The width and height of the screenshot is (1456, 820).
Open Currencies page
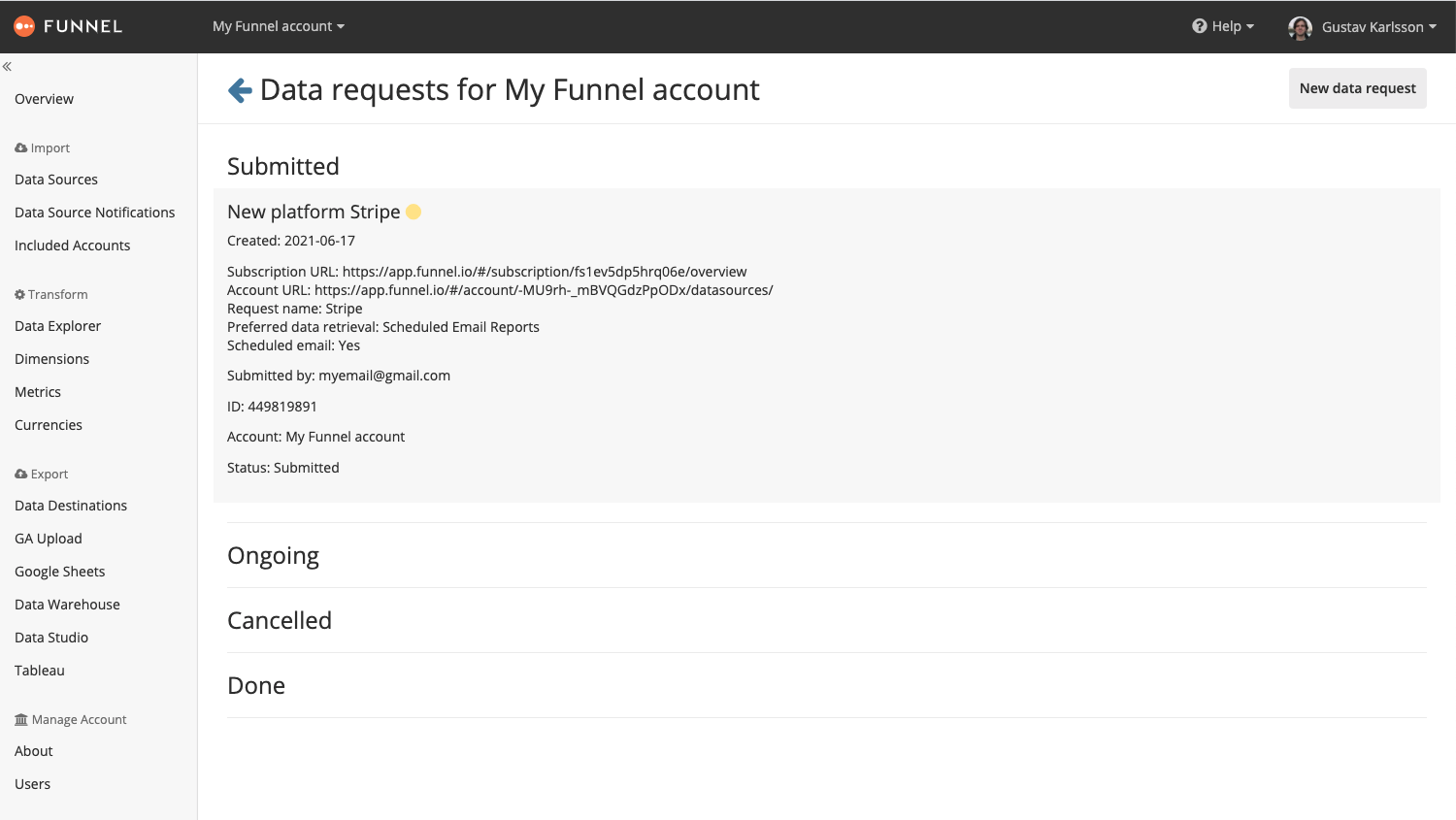coord(49,425)
